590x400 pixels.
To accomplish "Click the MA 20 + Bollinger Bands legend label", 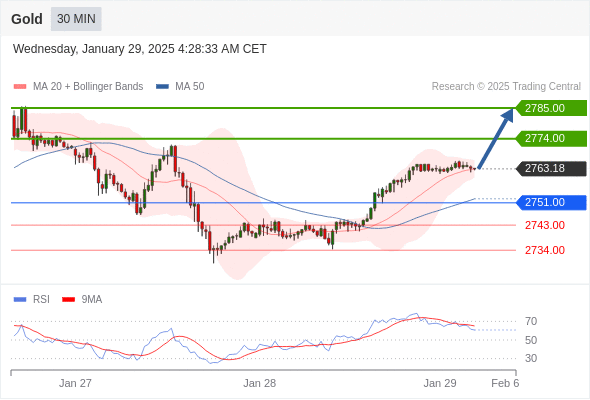I will pyautogui.click(x=88, y=87).
